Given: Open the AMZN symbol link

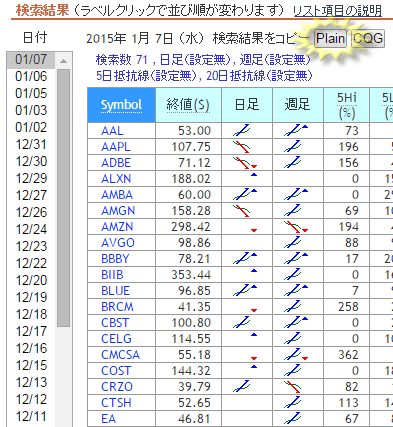Looking at the screenshot, I should (117, 227).
